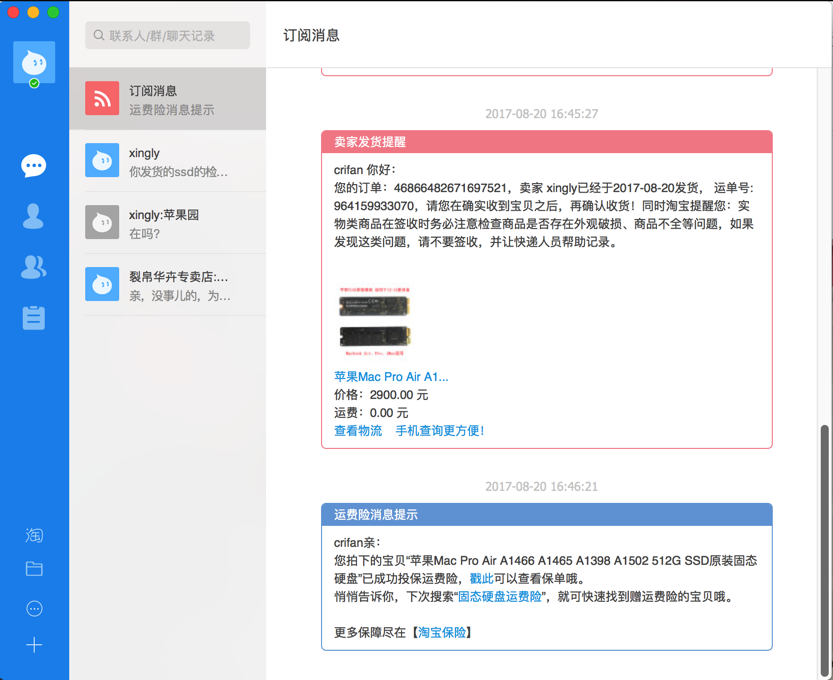Click the user avatar in the sidebar

coord(34,62)
